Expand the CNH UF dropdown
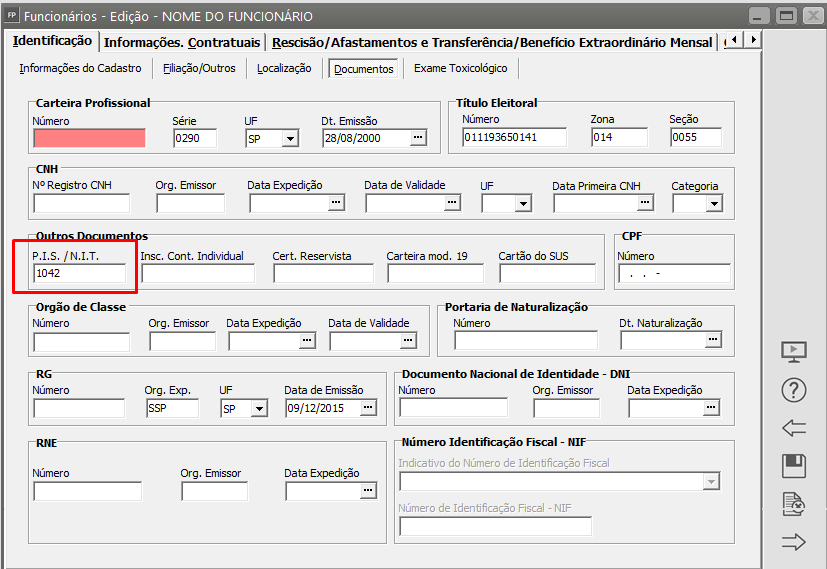The width and height of the screenshot is (827, 569). [522, 204]
